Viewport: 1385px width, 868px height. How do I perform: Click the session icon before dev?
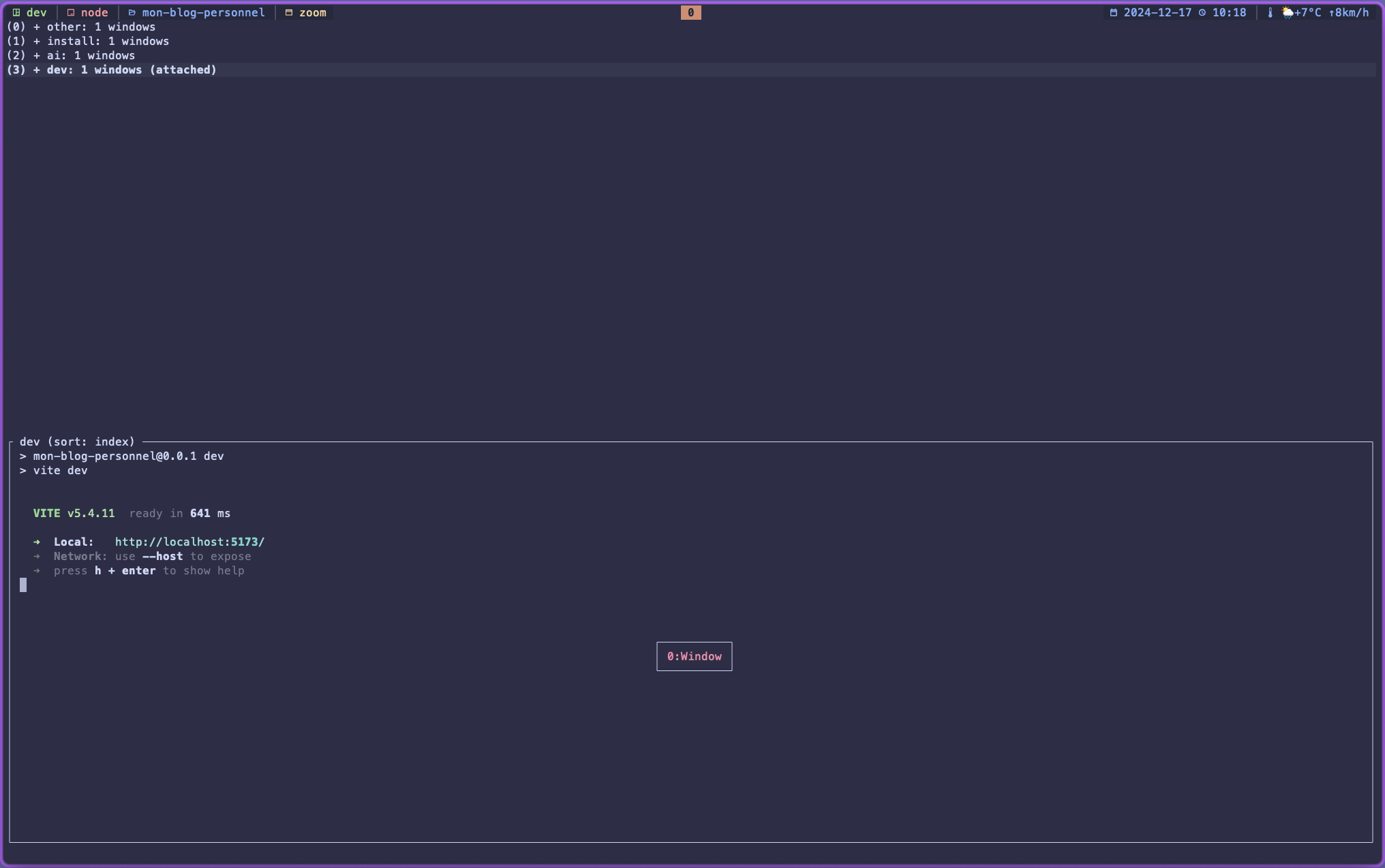coord(16,12)
